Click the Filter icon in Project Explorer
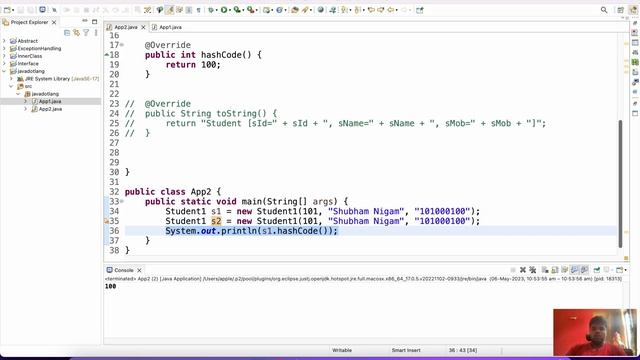 point(86,33)
